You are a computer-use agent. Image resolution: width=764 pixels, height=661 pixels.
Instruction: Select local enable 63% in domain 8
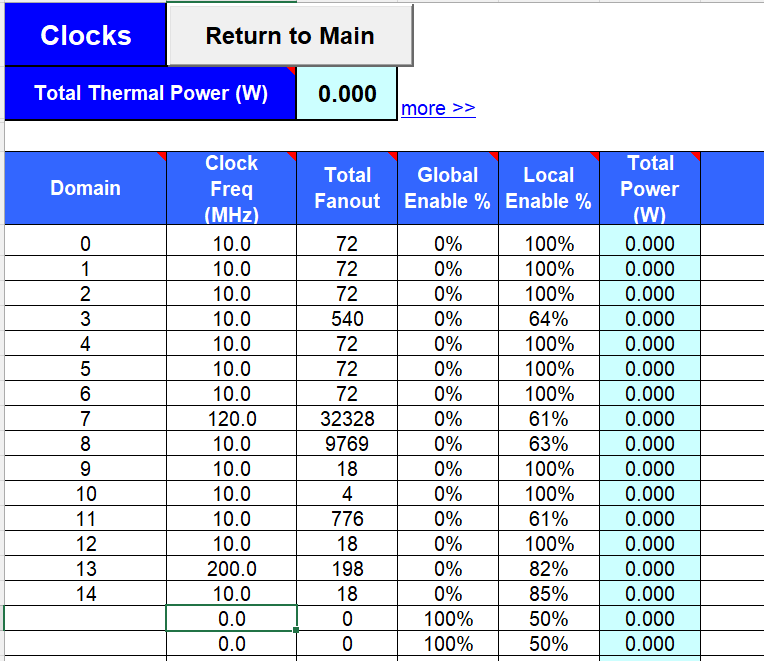pos(549,443)
